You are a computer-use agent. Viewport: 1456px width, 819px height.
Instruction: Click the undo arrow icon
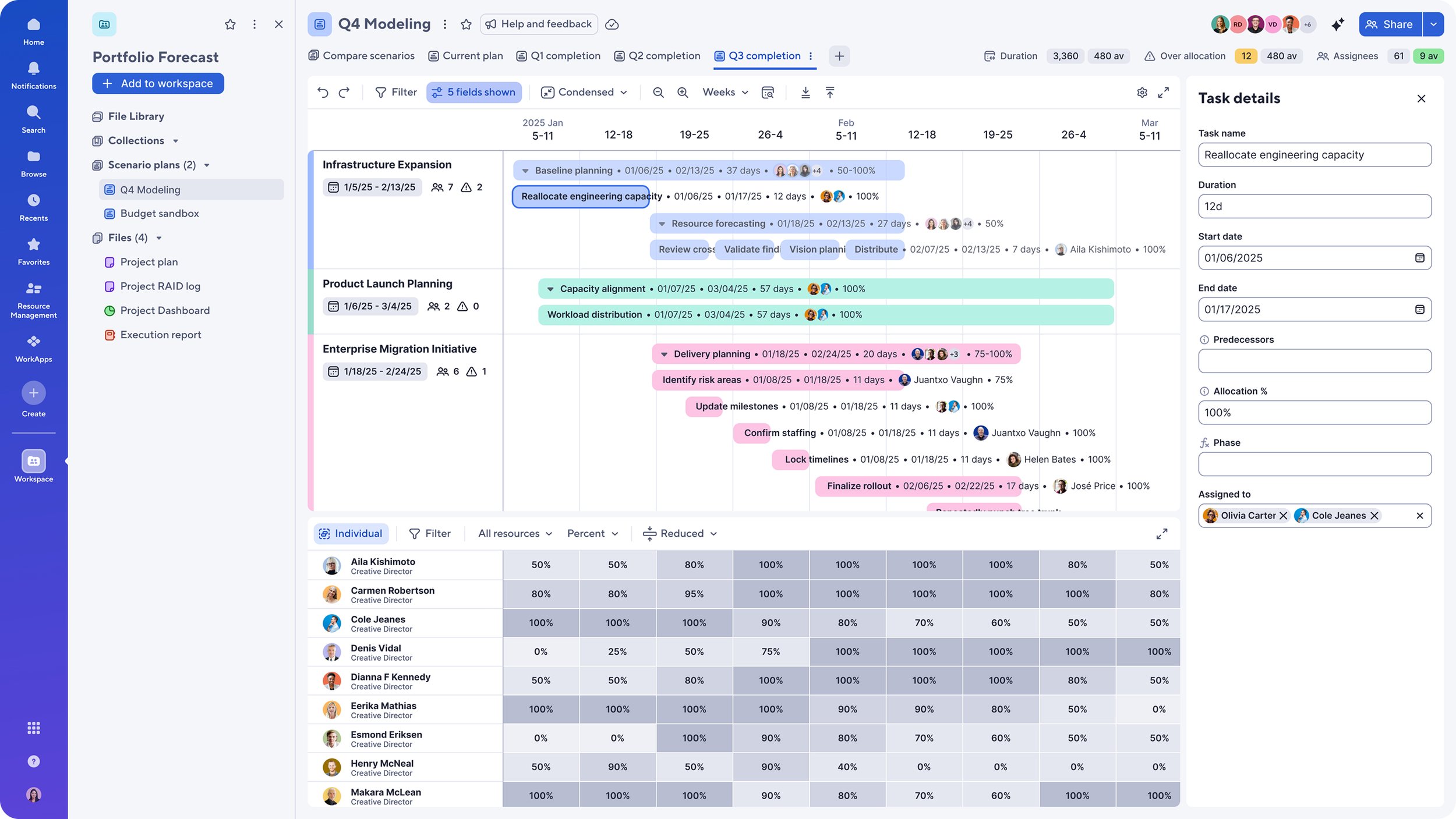tap(323, 93)
